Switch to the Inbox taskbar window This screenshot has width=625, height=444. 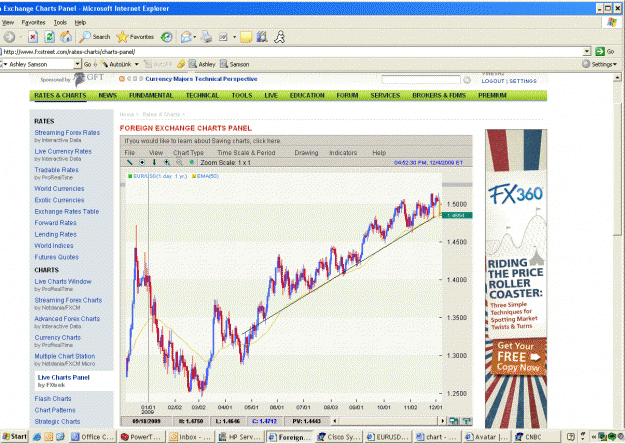click(191, 437)
